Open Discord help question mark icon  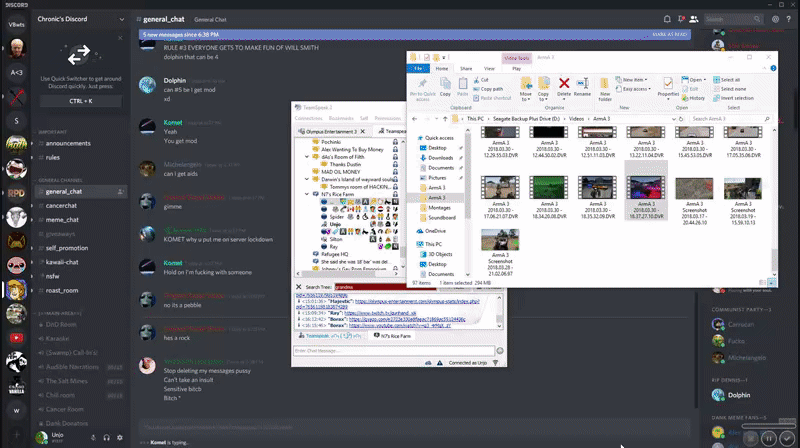pos(789,19)
